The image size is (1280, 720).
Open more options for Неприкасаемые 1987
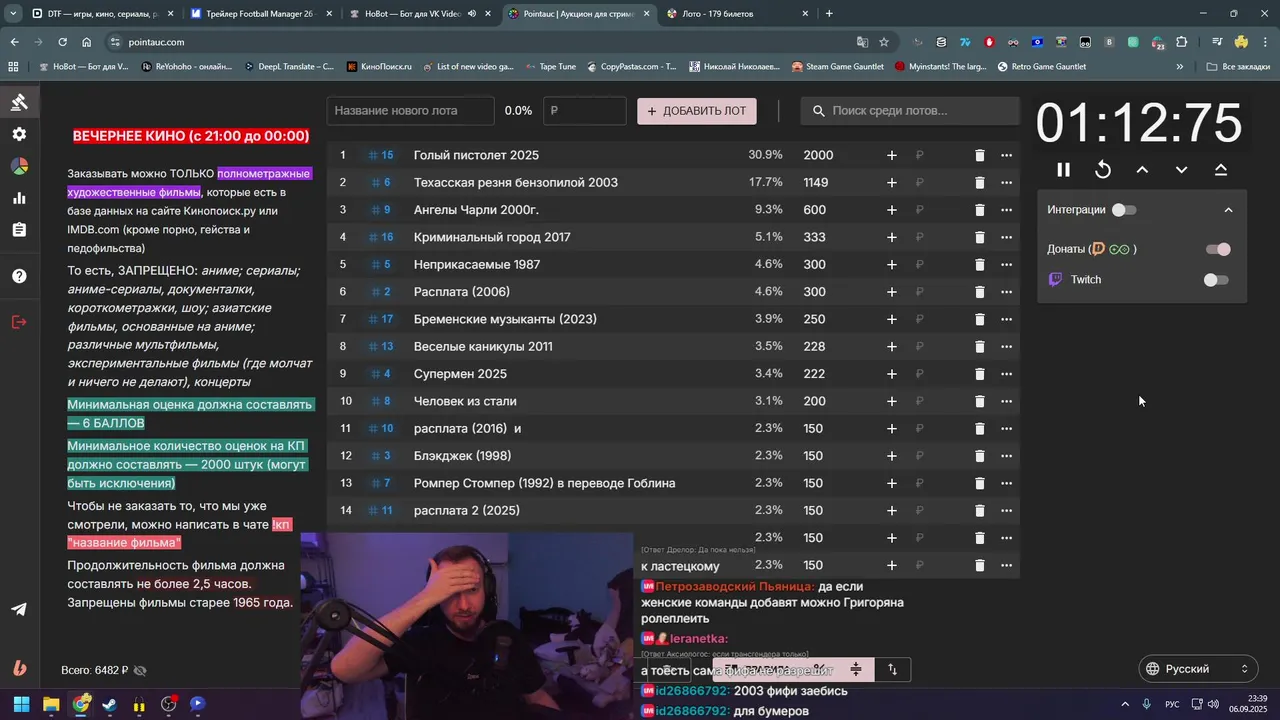(x=1006, y=265)
